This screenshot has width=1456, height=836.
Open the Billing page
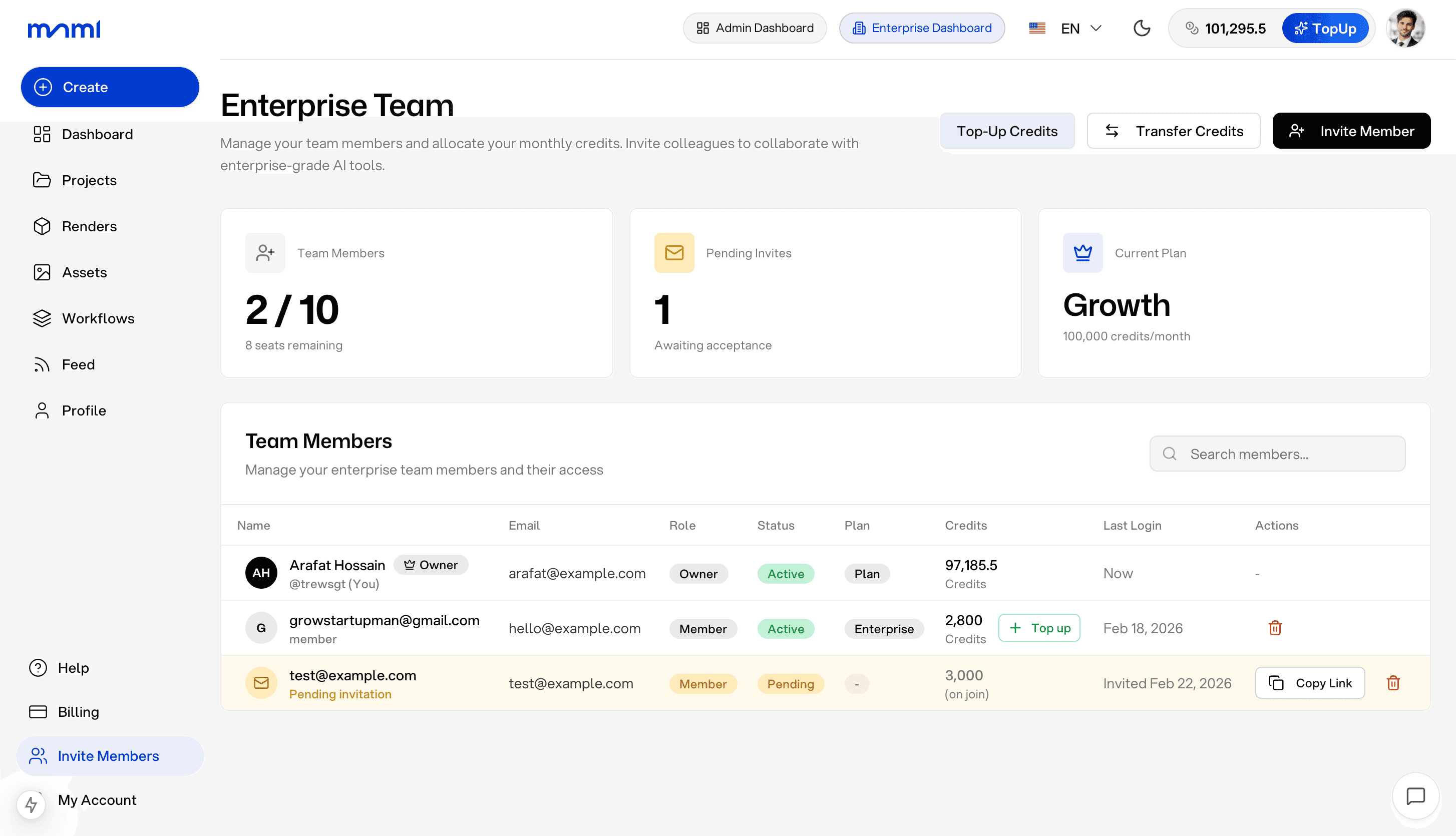point(79,711)
